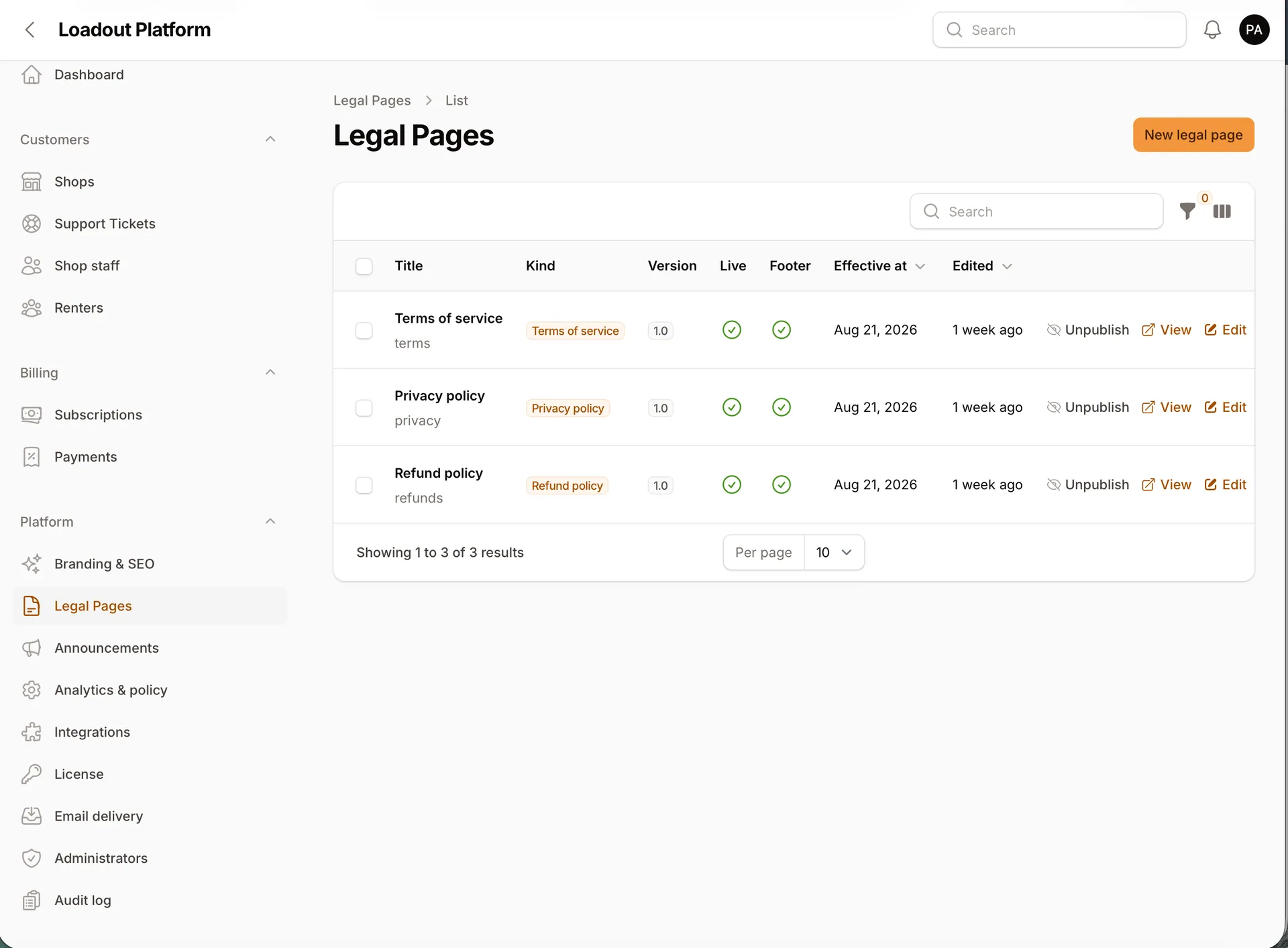Tick the select-all checkbox in table header
This screenshot has width=1288, height=948.
[364, 266]
